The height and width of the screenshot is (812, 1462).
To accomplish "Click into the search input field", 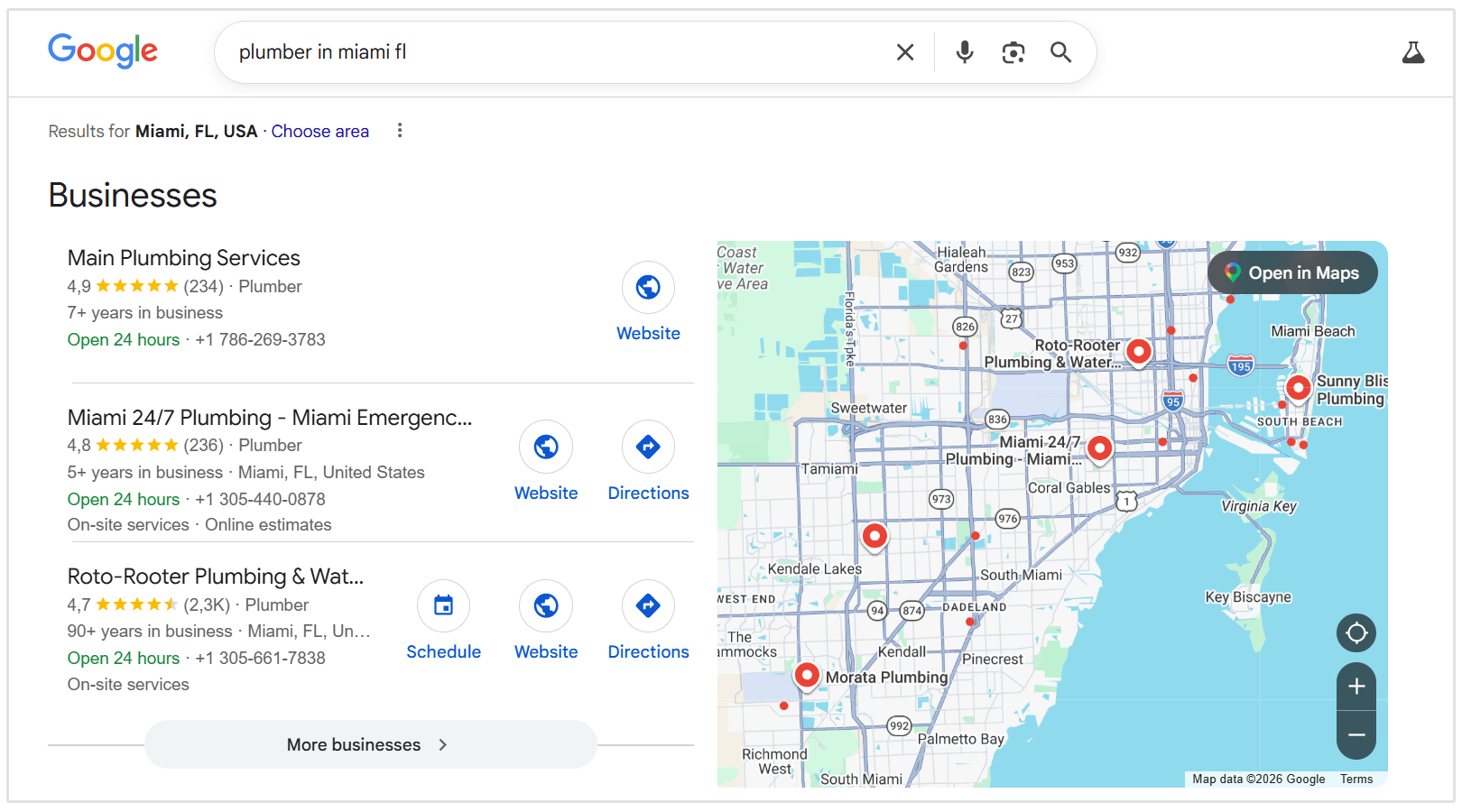I will point(541,52).
